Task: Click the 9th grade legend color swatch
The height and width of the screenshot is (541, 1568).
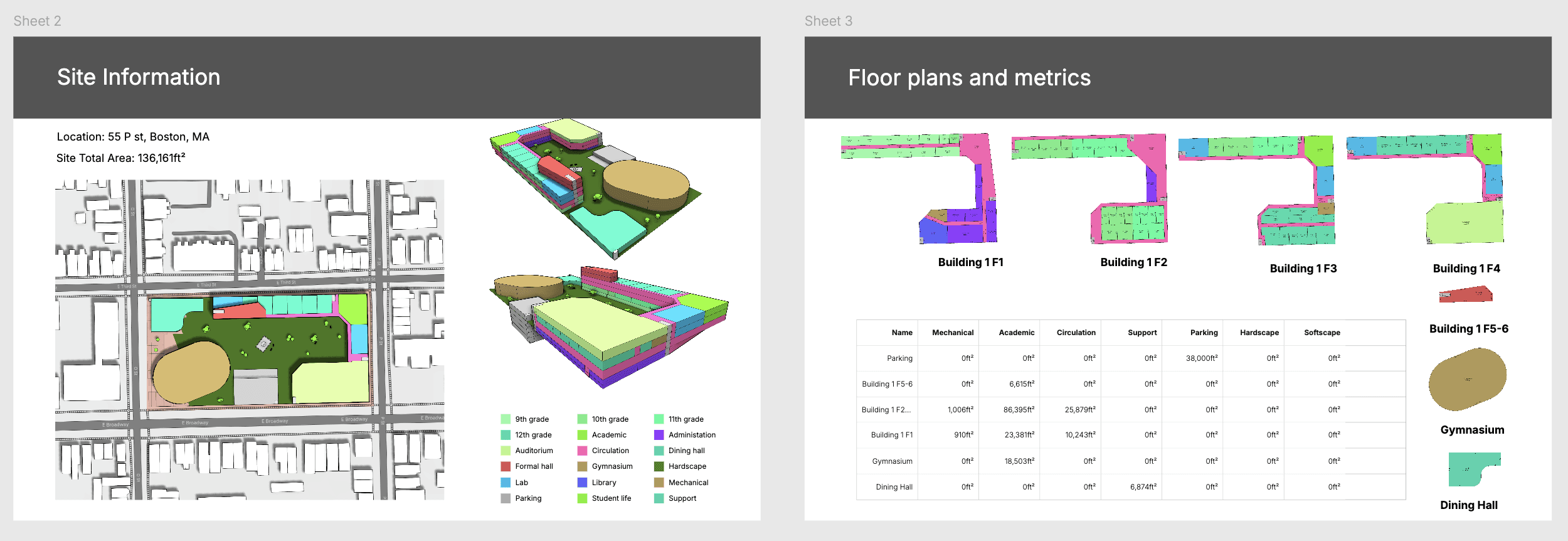Action: pos(506,419)
